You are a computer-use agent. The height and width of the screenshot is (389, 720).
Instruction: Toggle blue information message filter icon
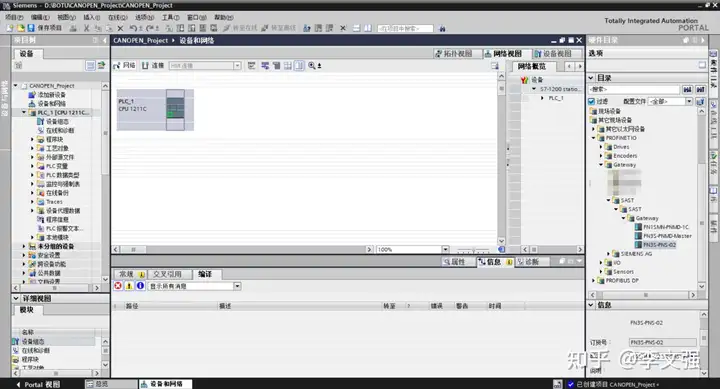click(x=141, y=286)
